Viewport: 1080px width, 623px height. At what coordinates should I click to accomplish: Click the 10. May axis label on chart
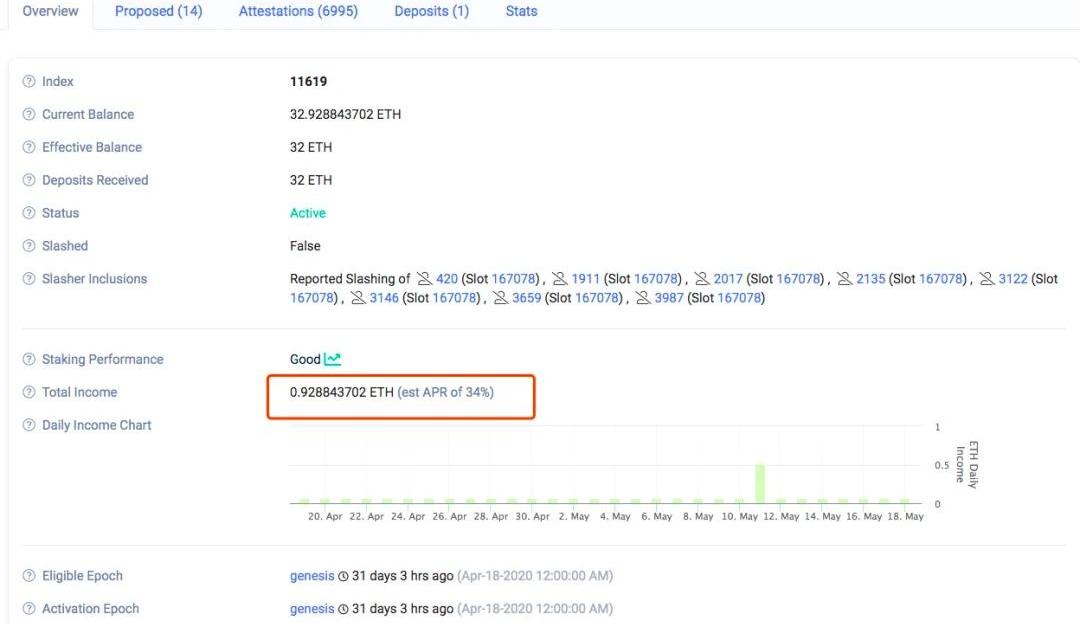(x=740, y=516)
